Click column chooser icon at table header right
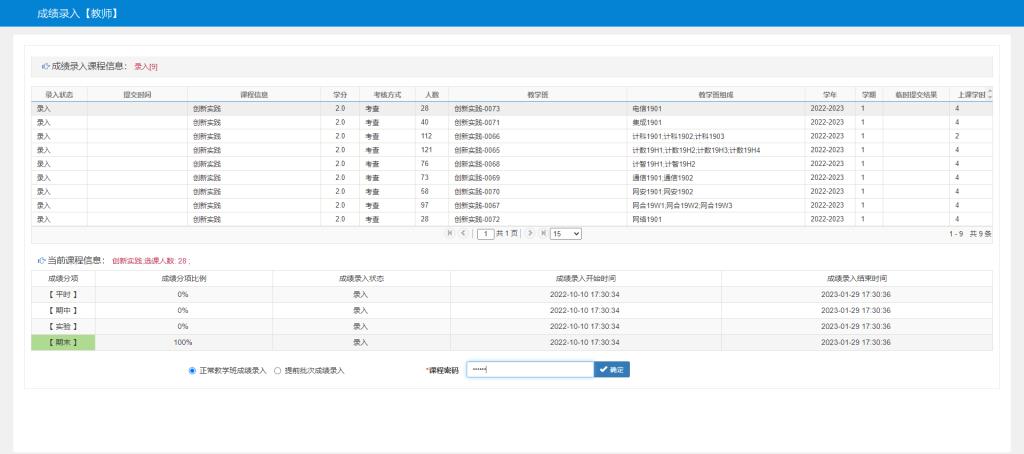Image resolution: width=1024 pixels, height=454 pixels. (989, 94)
